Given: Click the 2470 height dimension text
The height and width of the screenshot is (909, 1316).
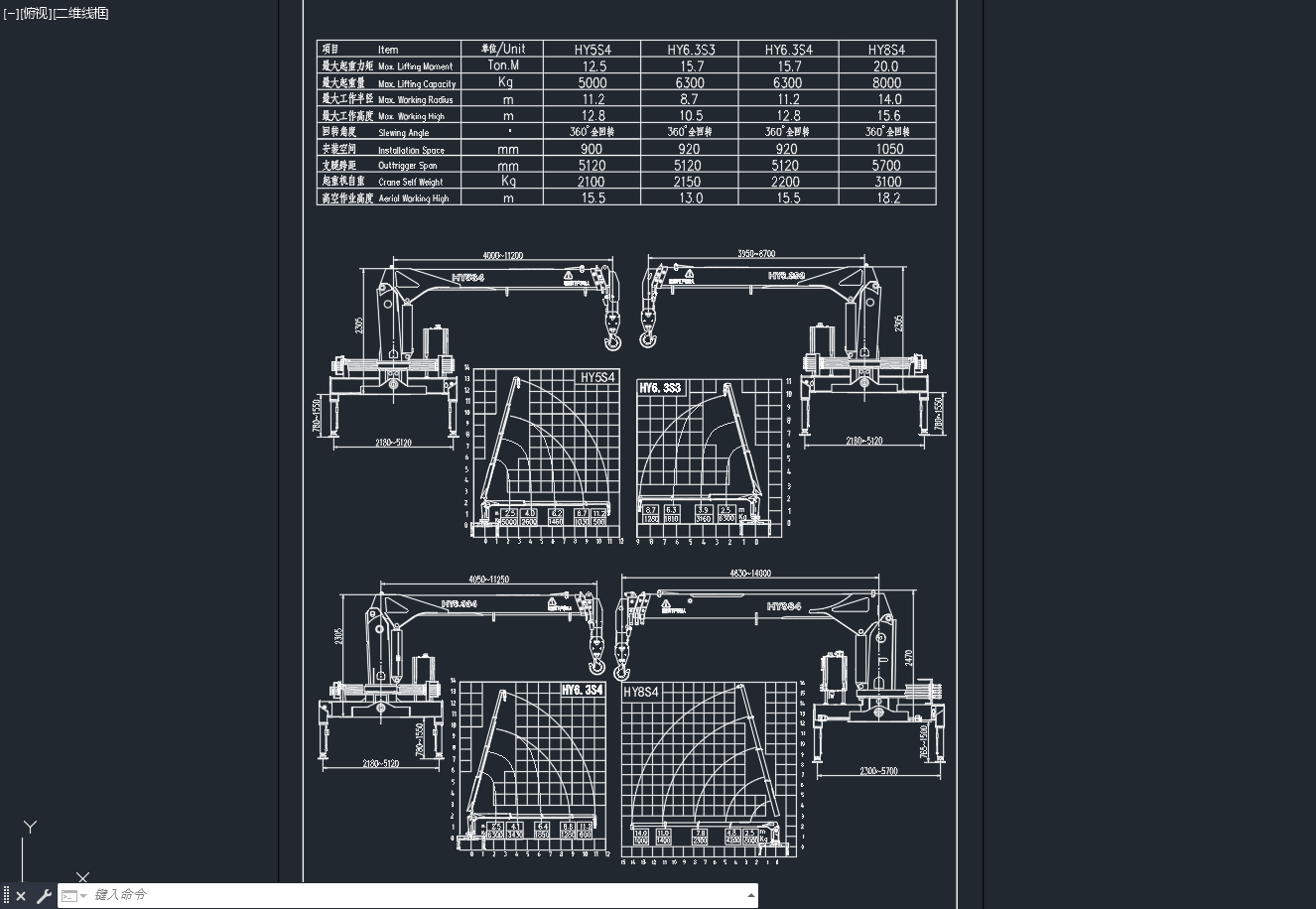Looking at the screenshot, I should pos(909,656).
